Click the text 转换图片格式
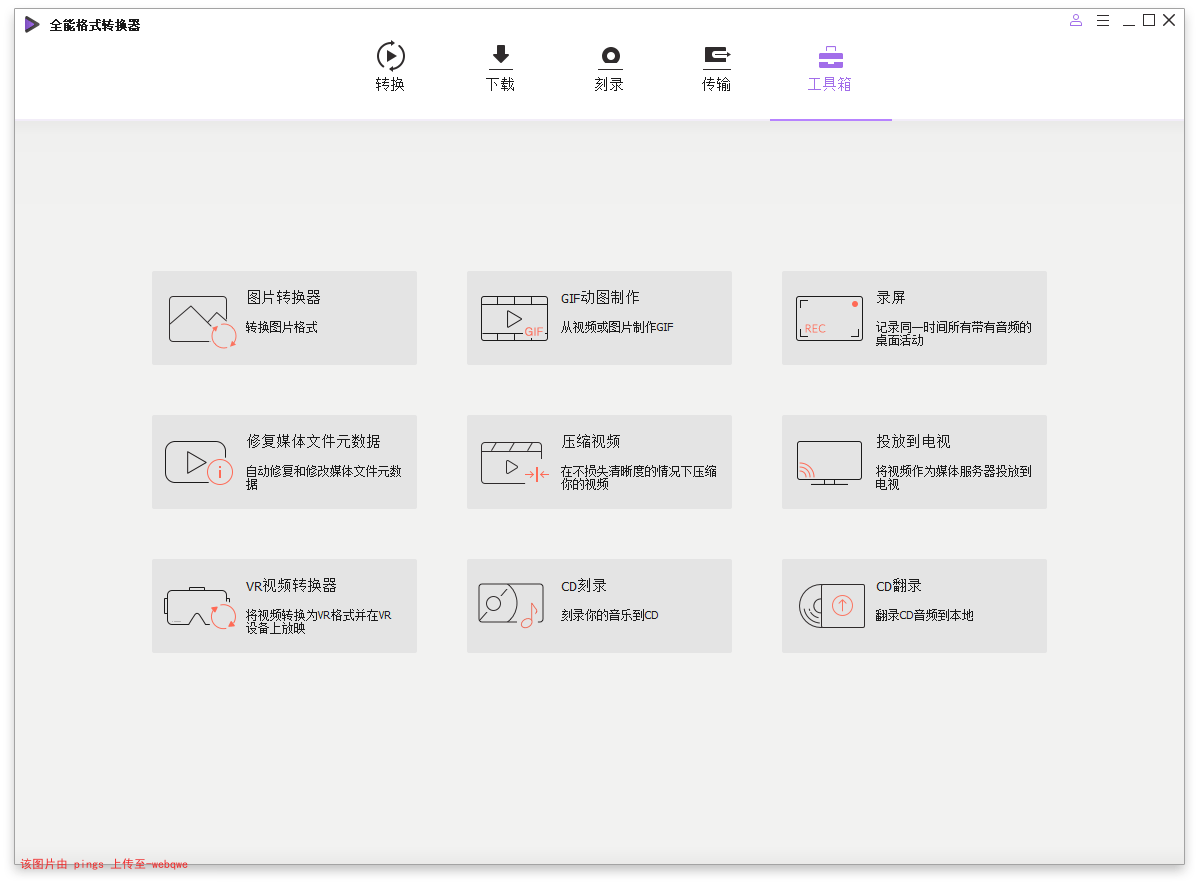 pos(281,327)
